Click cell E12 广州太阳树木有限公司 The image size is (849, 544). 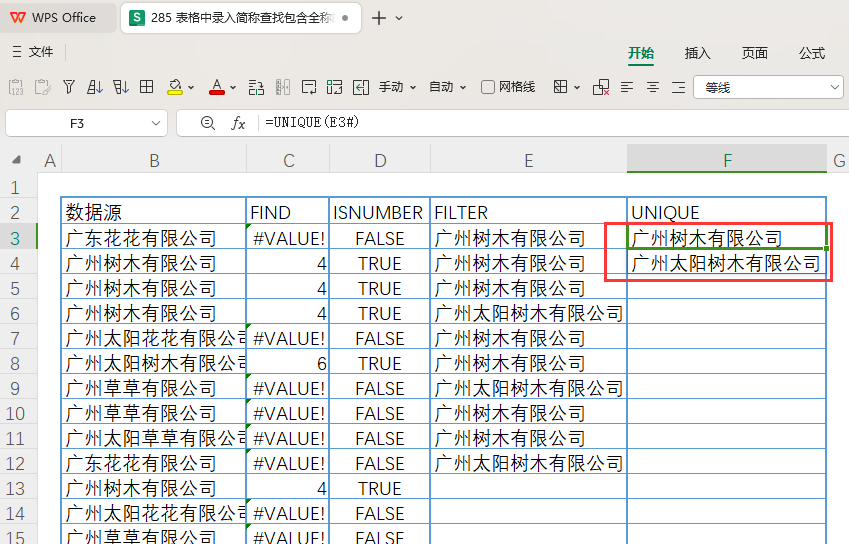(x=528, y=463)
